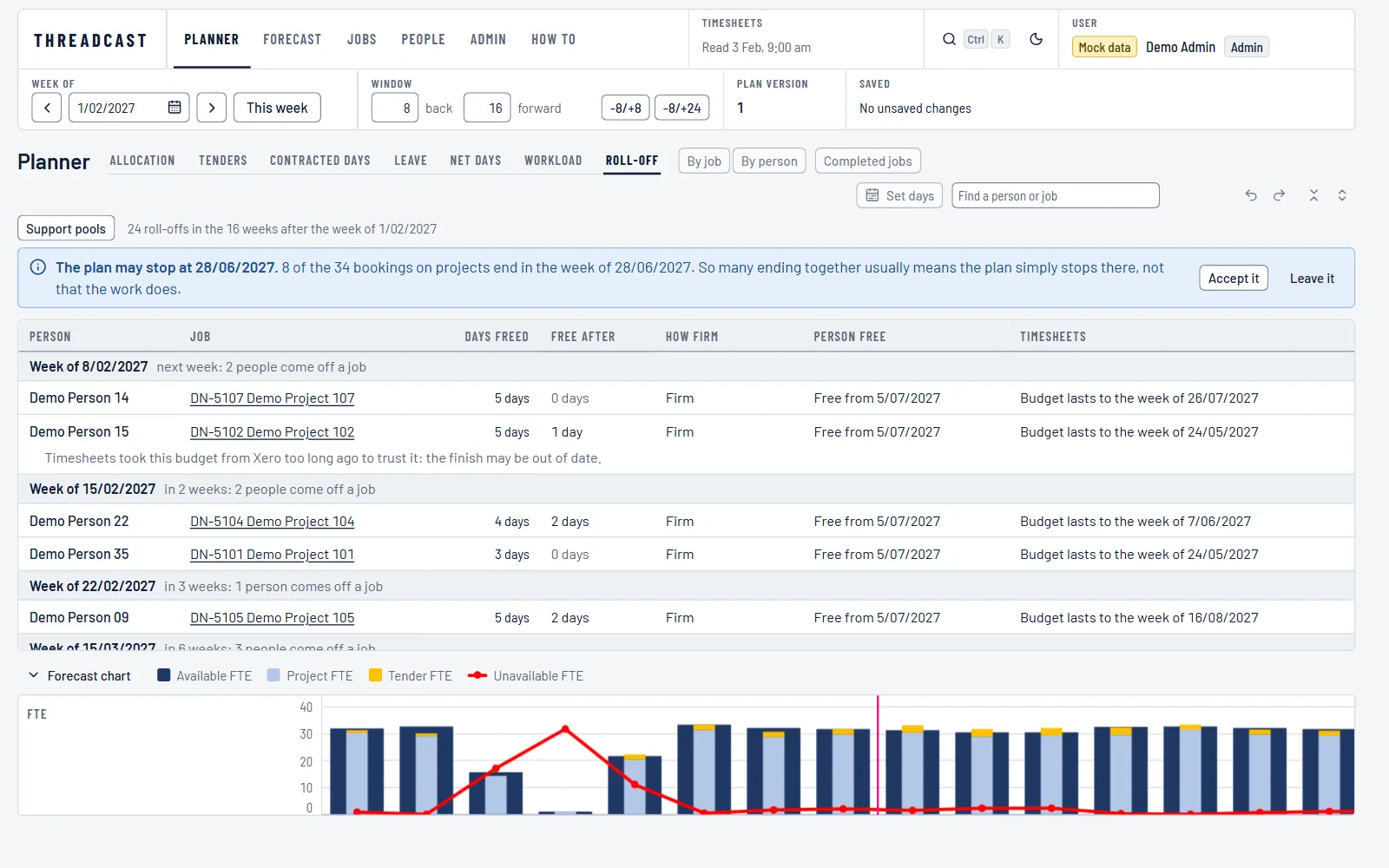Click Week of 15/02/2027 group header
Viewport: 1389px width, 868px height.
click(x=686, y=489)
